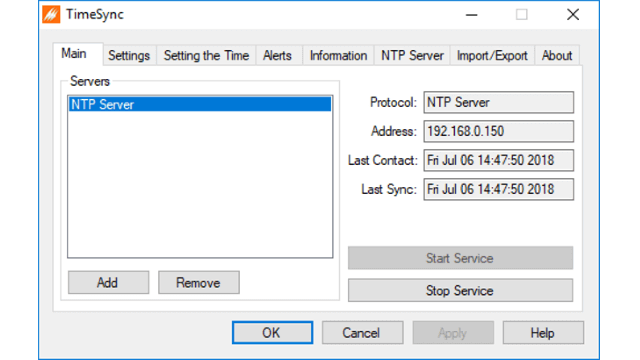The height and width of the screenshot is (360, 640).
Task: Go to the Alerts tab
Action: [x=278, y=56]
